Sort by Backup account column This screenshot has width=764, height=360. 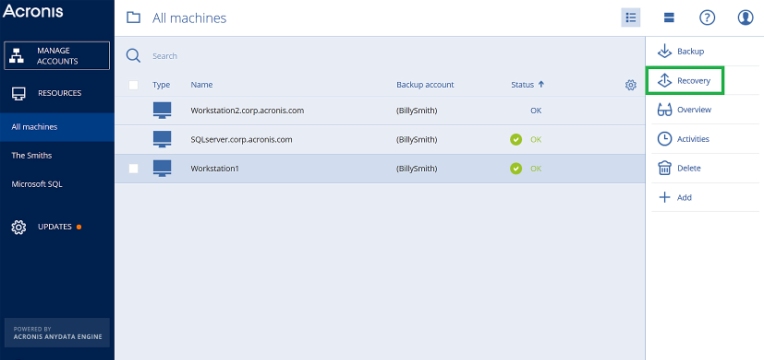click(x=425, y=85)
